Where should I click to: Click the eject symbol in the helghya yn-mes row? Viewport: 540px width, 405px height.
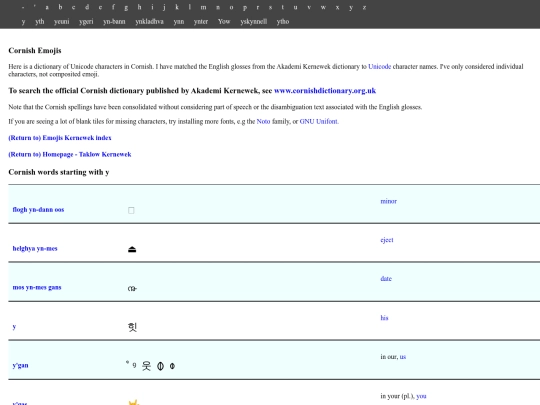point(132,249)
